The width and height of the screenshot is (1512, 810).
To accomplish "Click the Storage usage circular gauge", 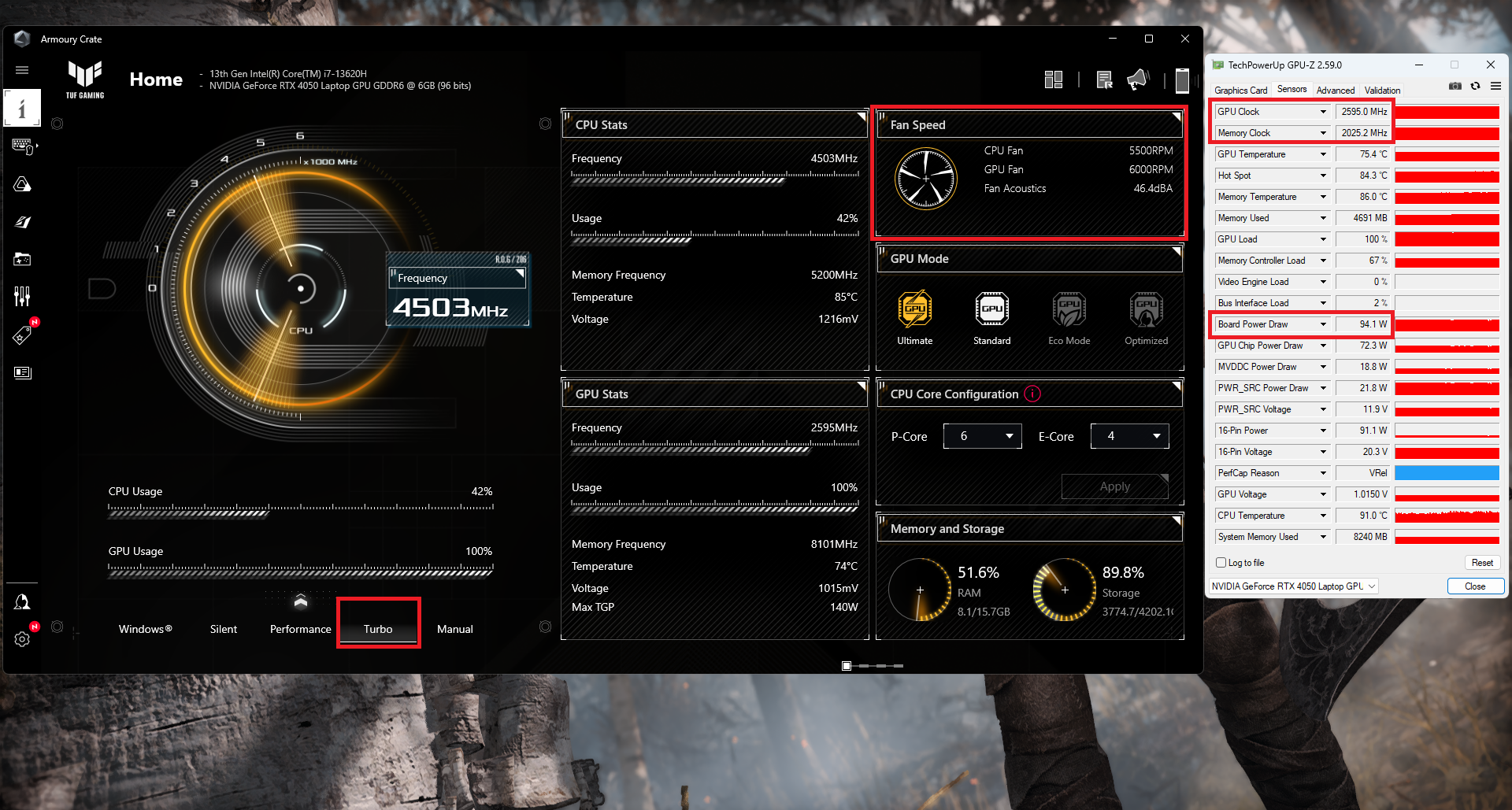I will (x=1065, y=590).
